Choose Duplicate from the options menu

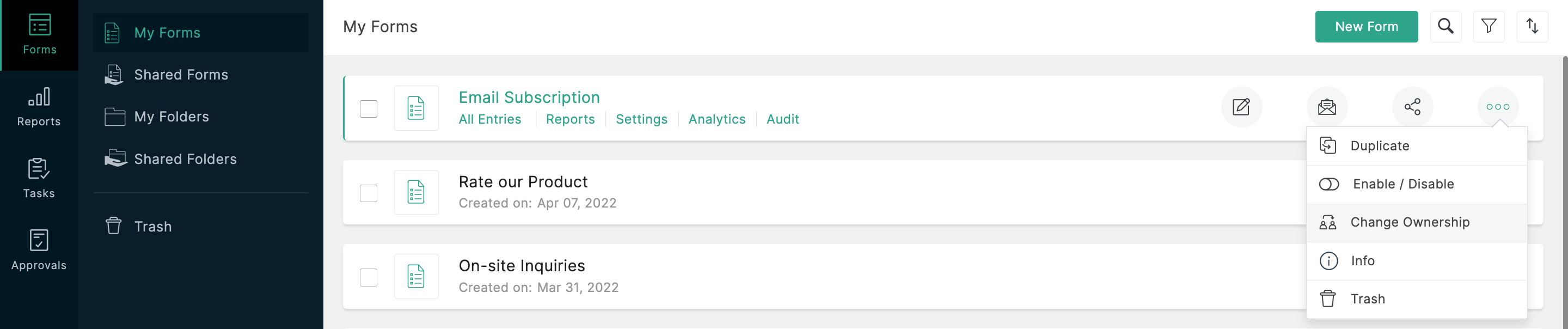1379,145
